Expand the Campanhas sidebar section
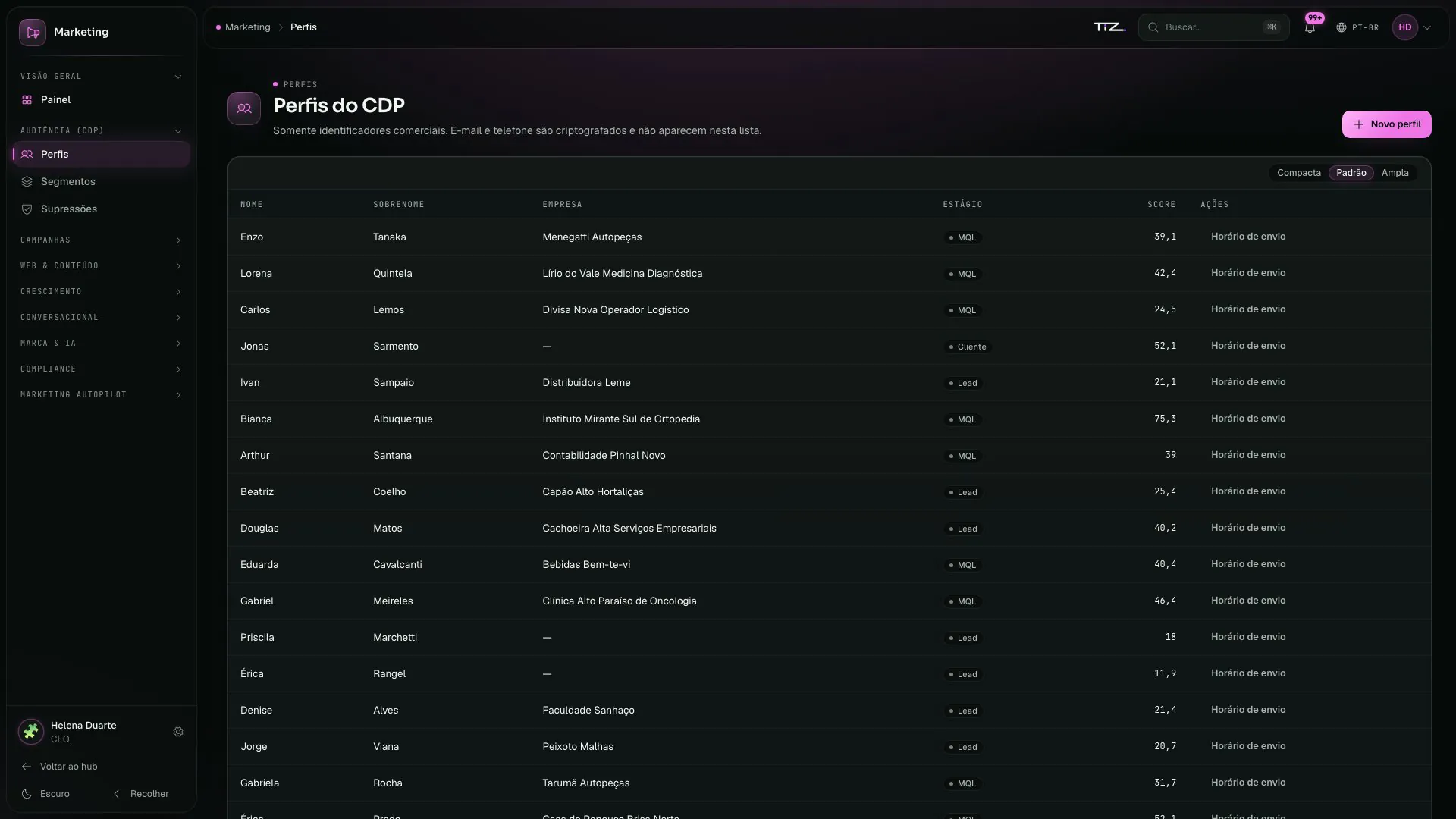Viewport: 1456px width, 819px height. 101,240
